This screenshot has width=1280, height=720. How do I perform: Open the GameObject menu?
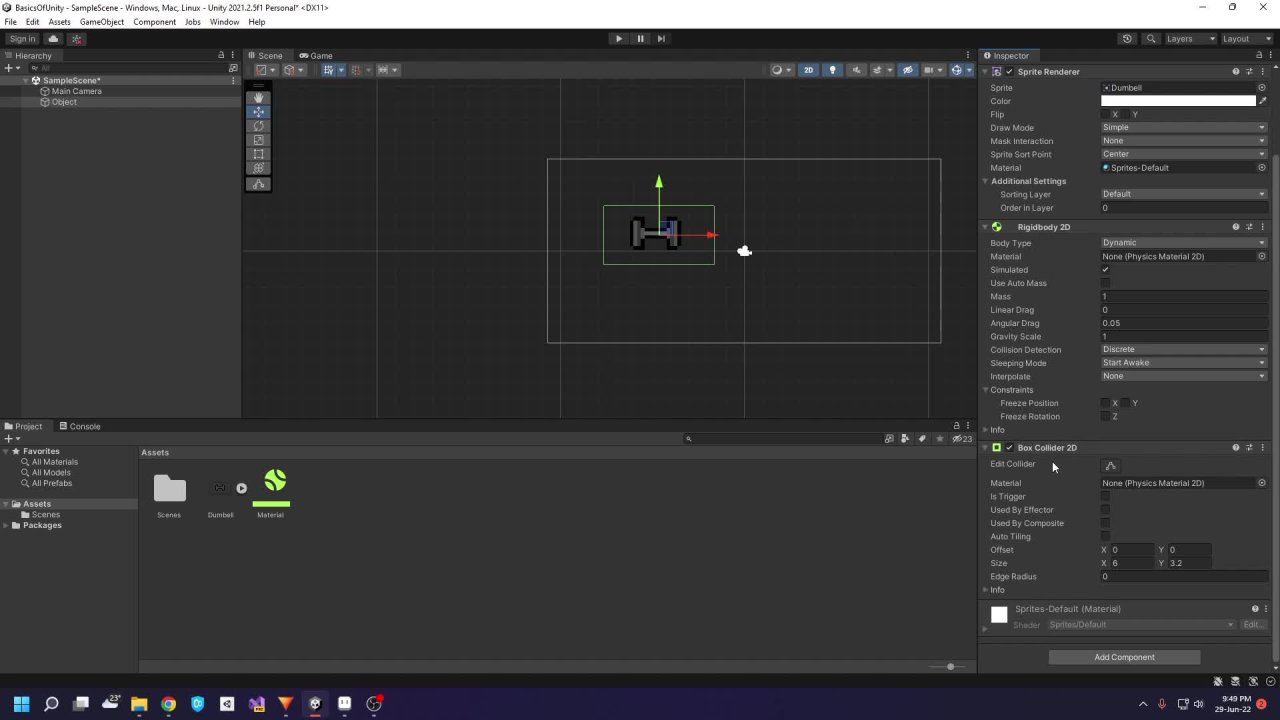click(x=101, y=22)
